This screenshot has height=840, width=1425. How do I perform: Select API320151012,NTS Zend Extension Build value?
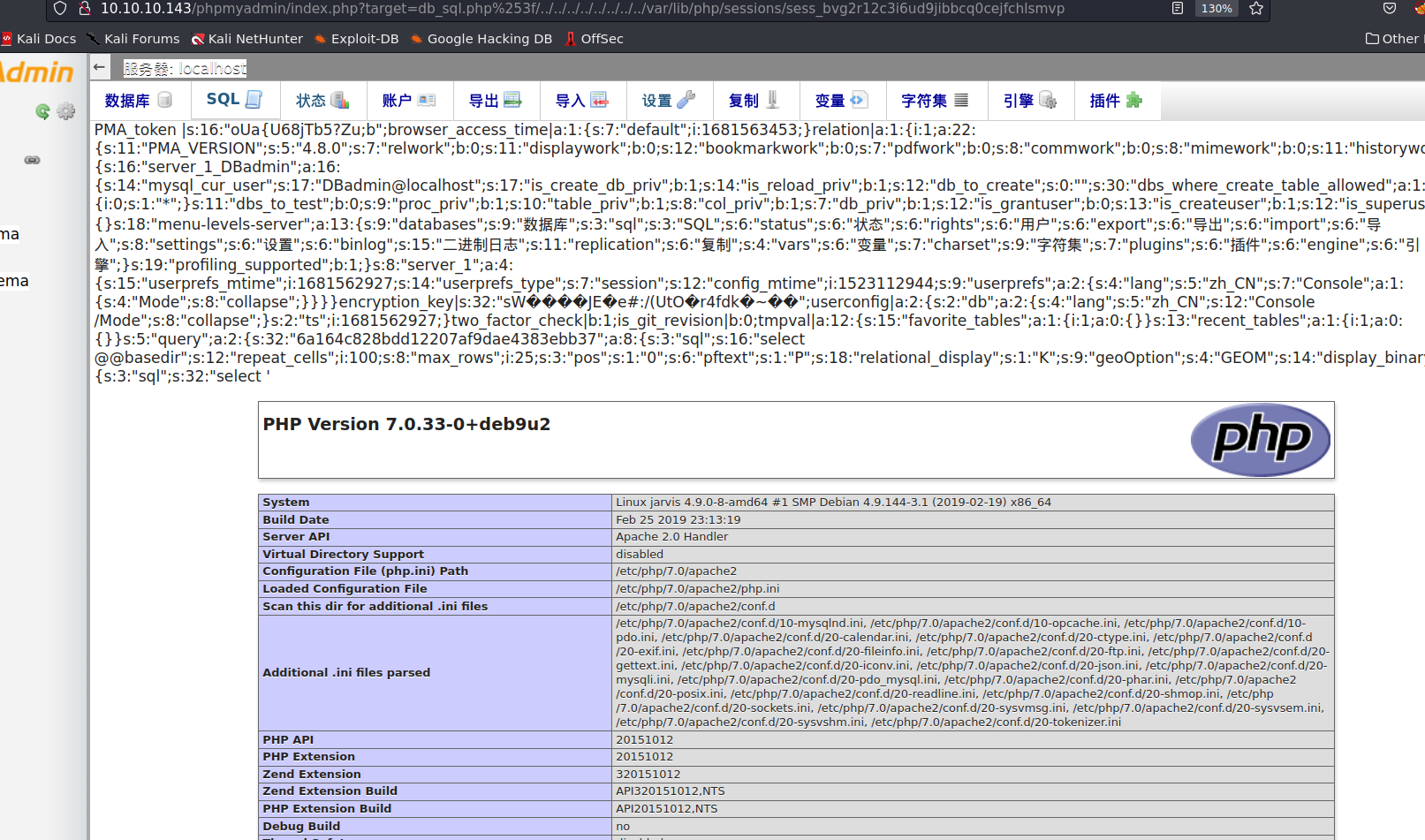click(670, 791)
